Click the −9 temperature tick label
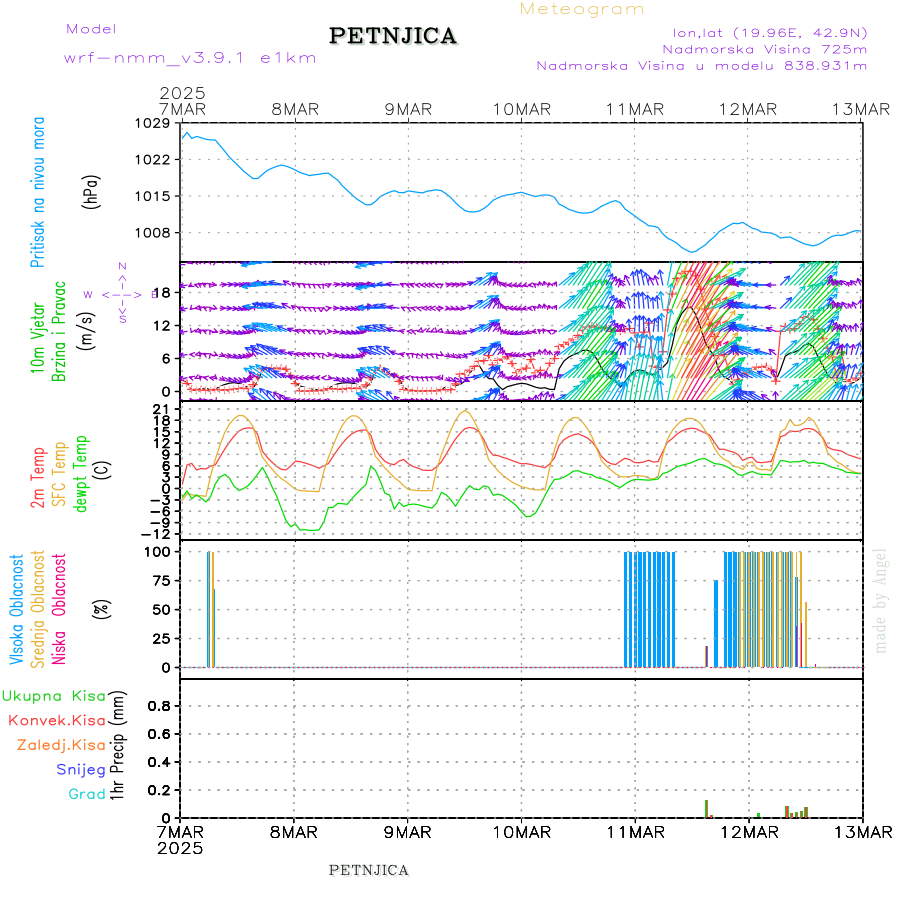The image size is (900, 900). point(160,522)
